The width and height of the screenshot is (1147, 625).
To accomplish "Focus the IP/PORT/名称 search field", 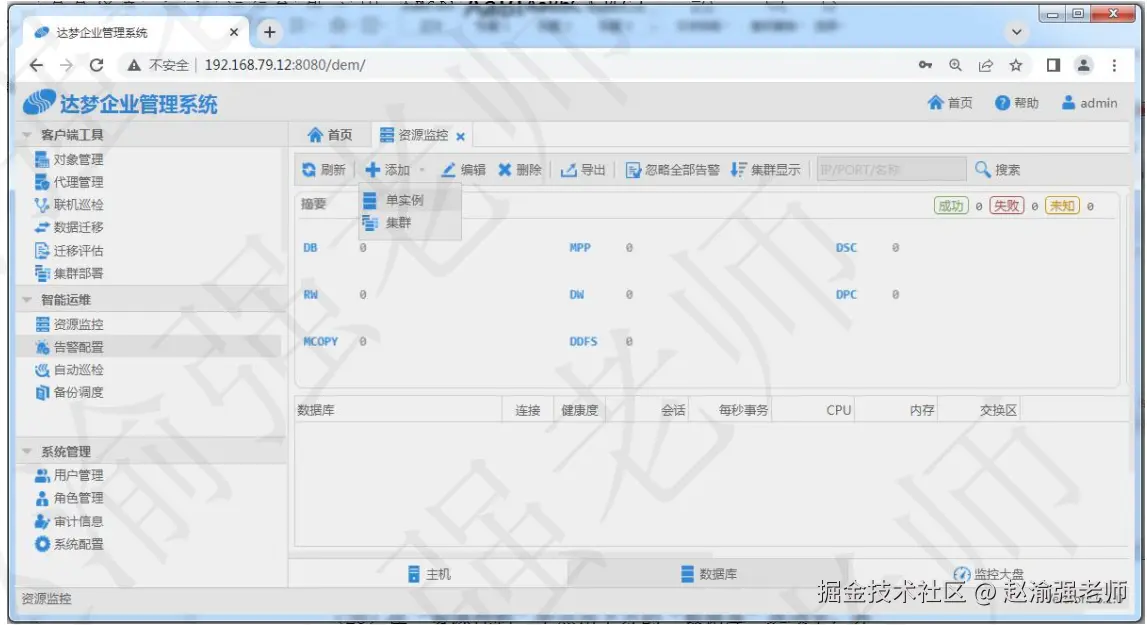I will point(891,170).
